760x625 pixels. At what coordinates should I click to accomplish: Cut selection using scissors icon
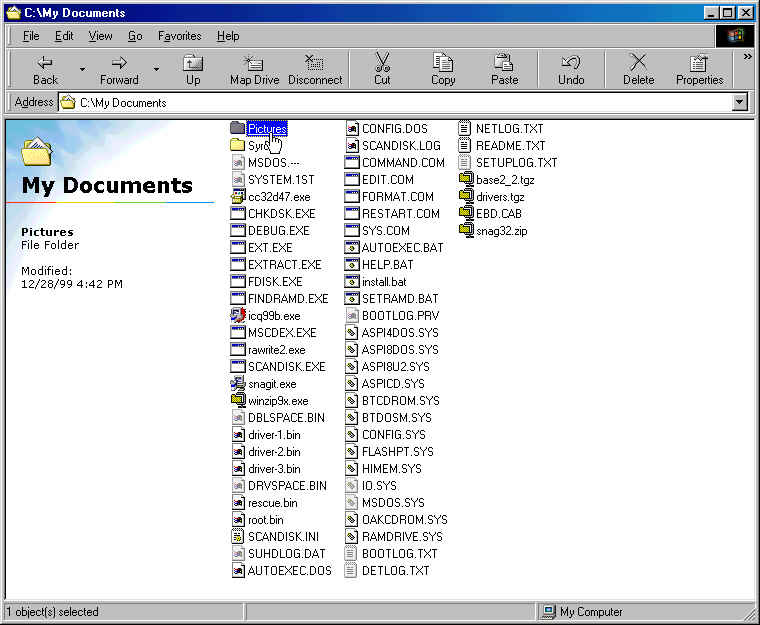(382, 63)
